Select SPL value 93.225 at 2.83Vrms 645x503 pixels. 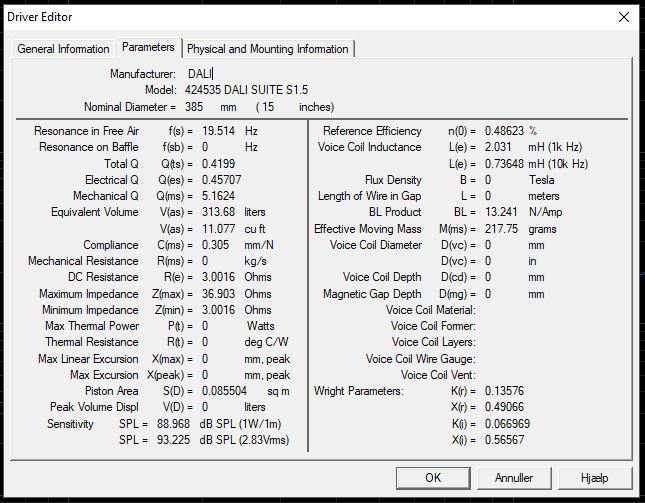click(x=173, y=440)
